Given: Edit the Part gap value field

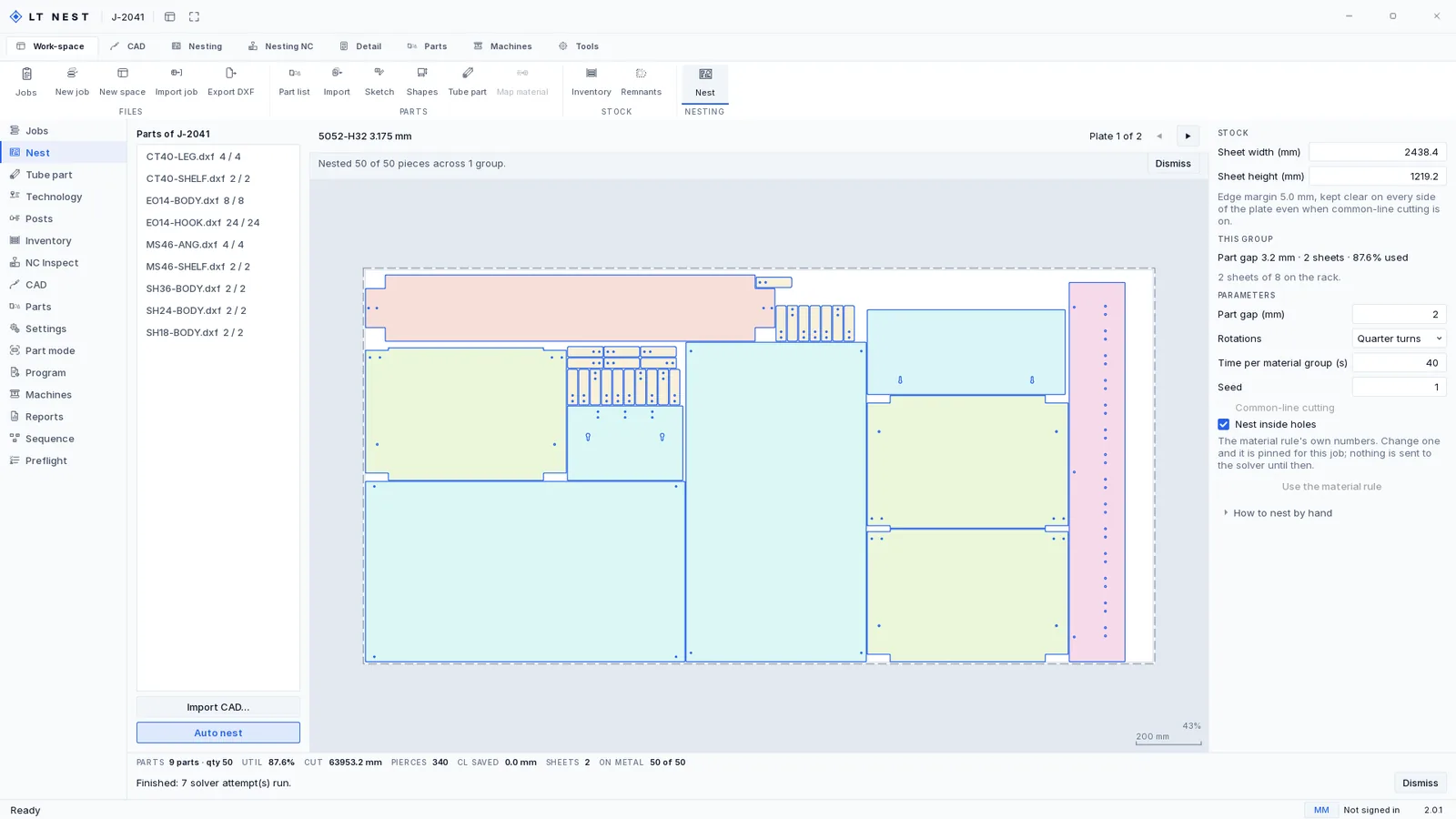Looking at the screenshot, I should click(1399, 314).
